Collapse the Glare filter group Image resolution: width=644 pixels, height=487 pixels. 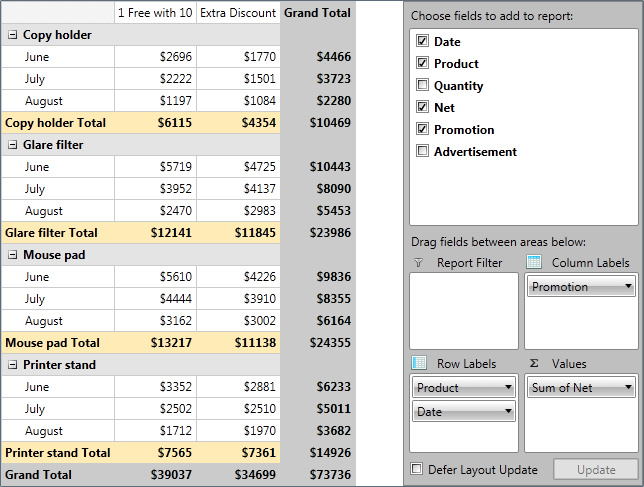[13, 145]
